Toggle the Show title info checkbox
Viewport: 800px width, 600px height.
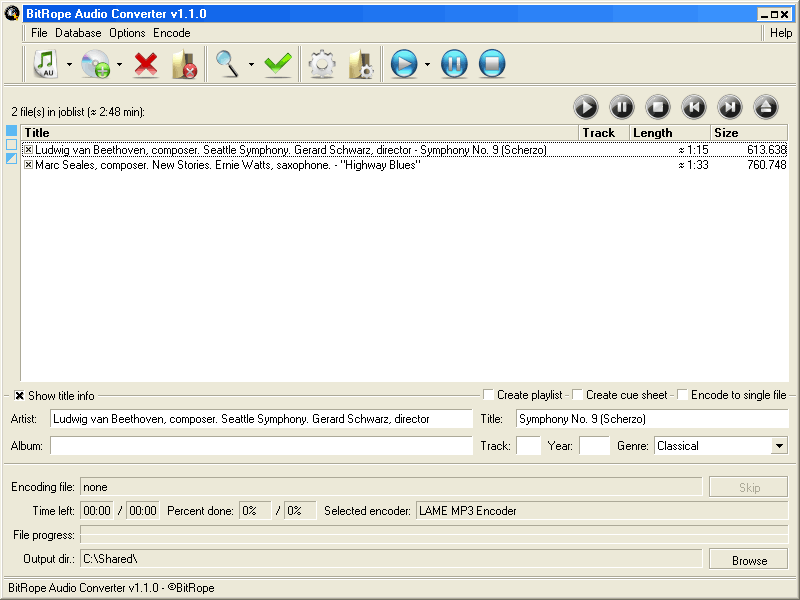[x=19, y=395]
